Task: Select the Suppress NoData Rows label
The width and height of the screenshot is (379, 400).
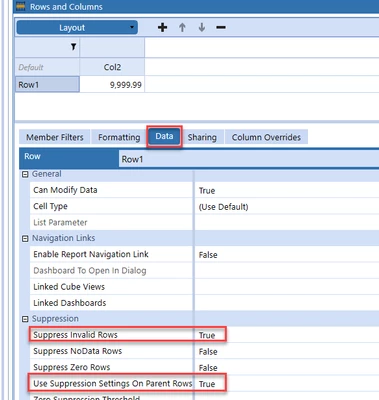Action: [78, 351]
